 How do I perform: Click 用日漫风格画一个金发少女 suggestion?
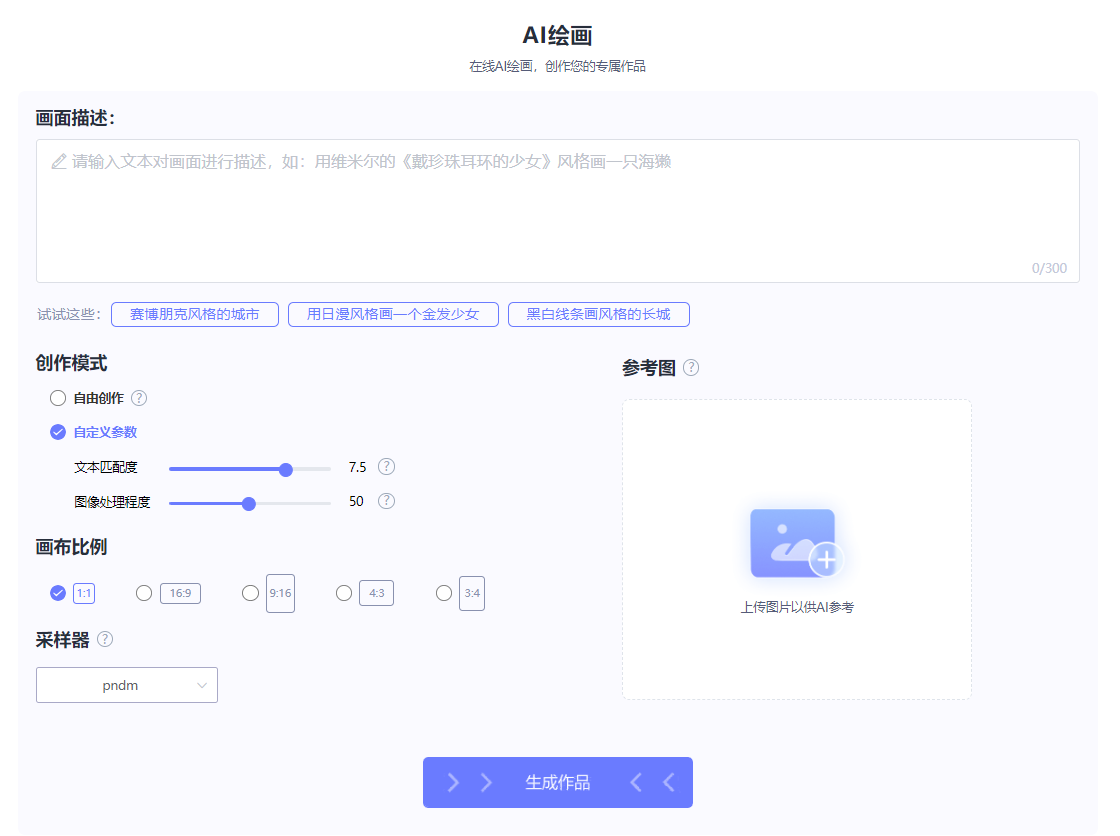pos(393,314)
